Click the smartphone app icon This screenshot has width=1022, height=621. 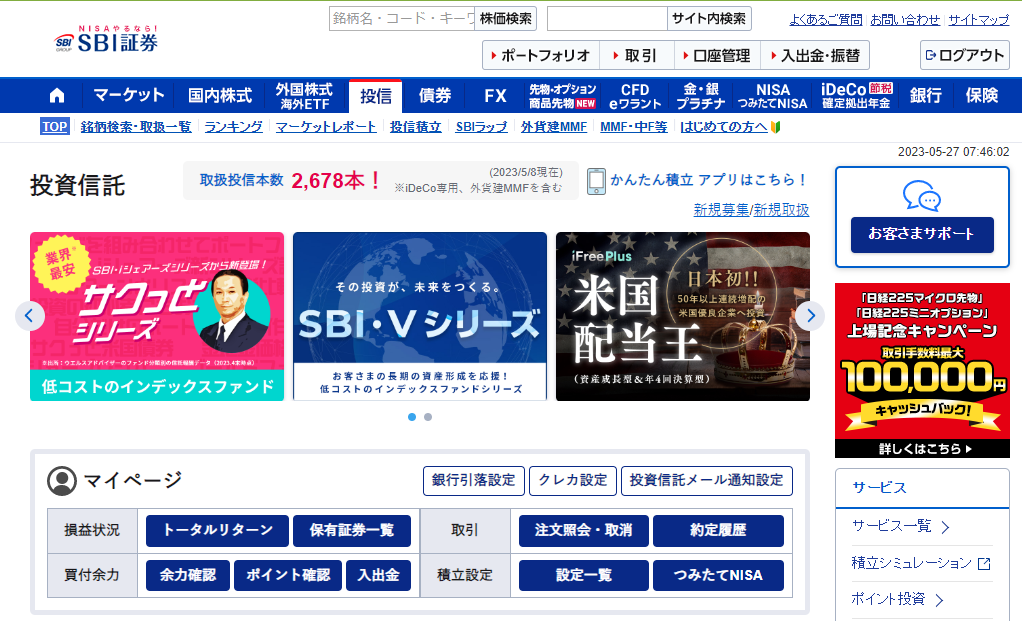[596, 181]
